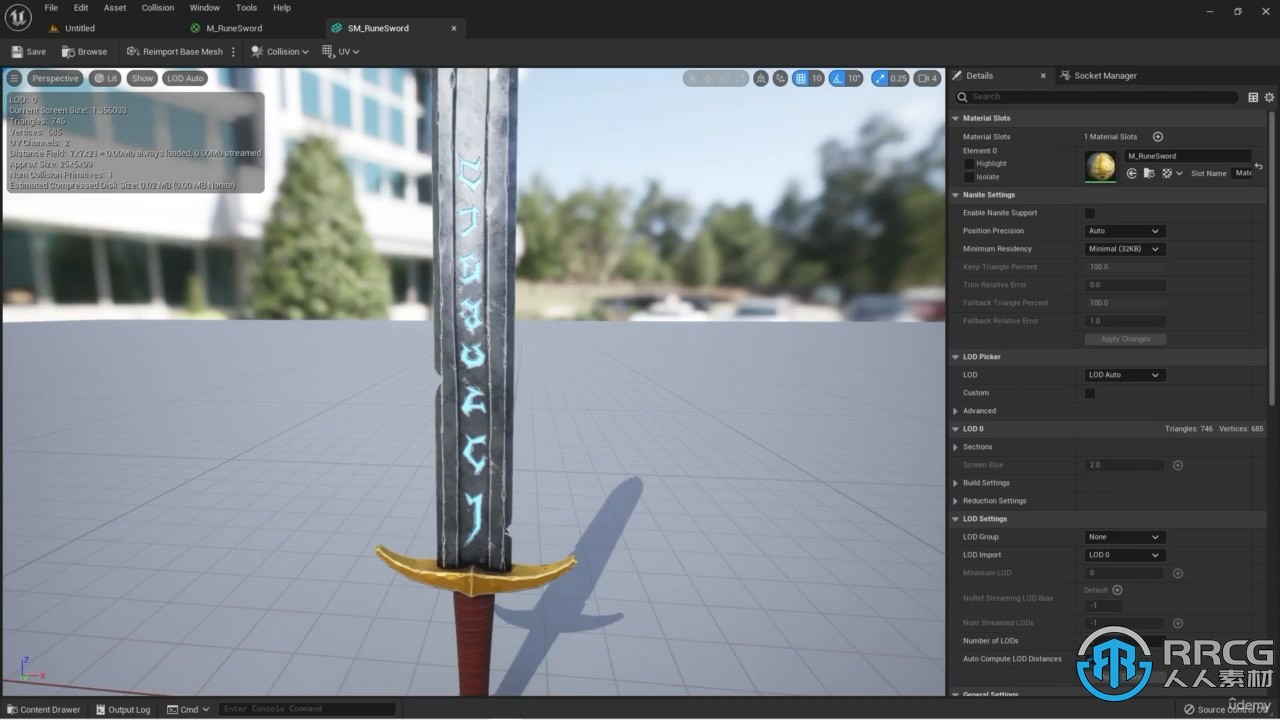The width and height of the screenshot is (1280, 720).
Task: Enable Nanite Support checkbox
Action: (x=1090, y=213)
